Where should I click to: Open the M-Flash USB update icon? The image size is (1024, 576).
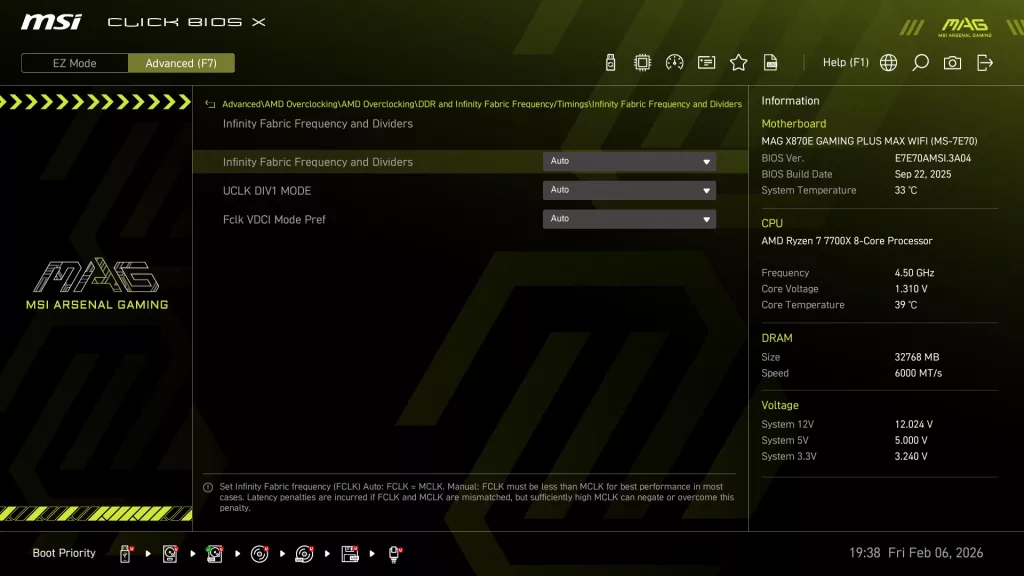pos(610,61)
